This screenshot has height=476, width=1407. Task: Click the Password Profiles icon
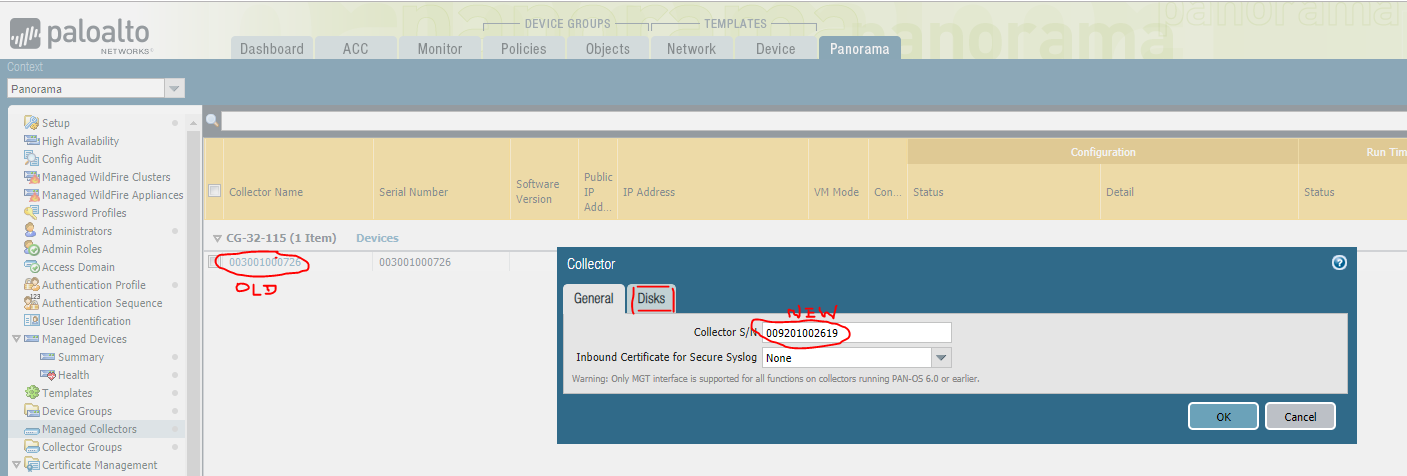point(32,213)
